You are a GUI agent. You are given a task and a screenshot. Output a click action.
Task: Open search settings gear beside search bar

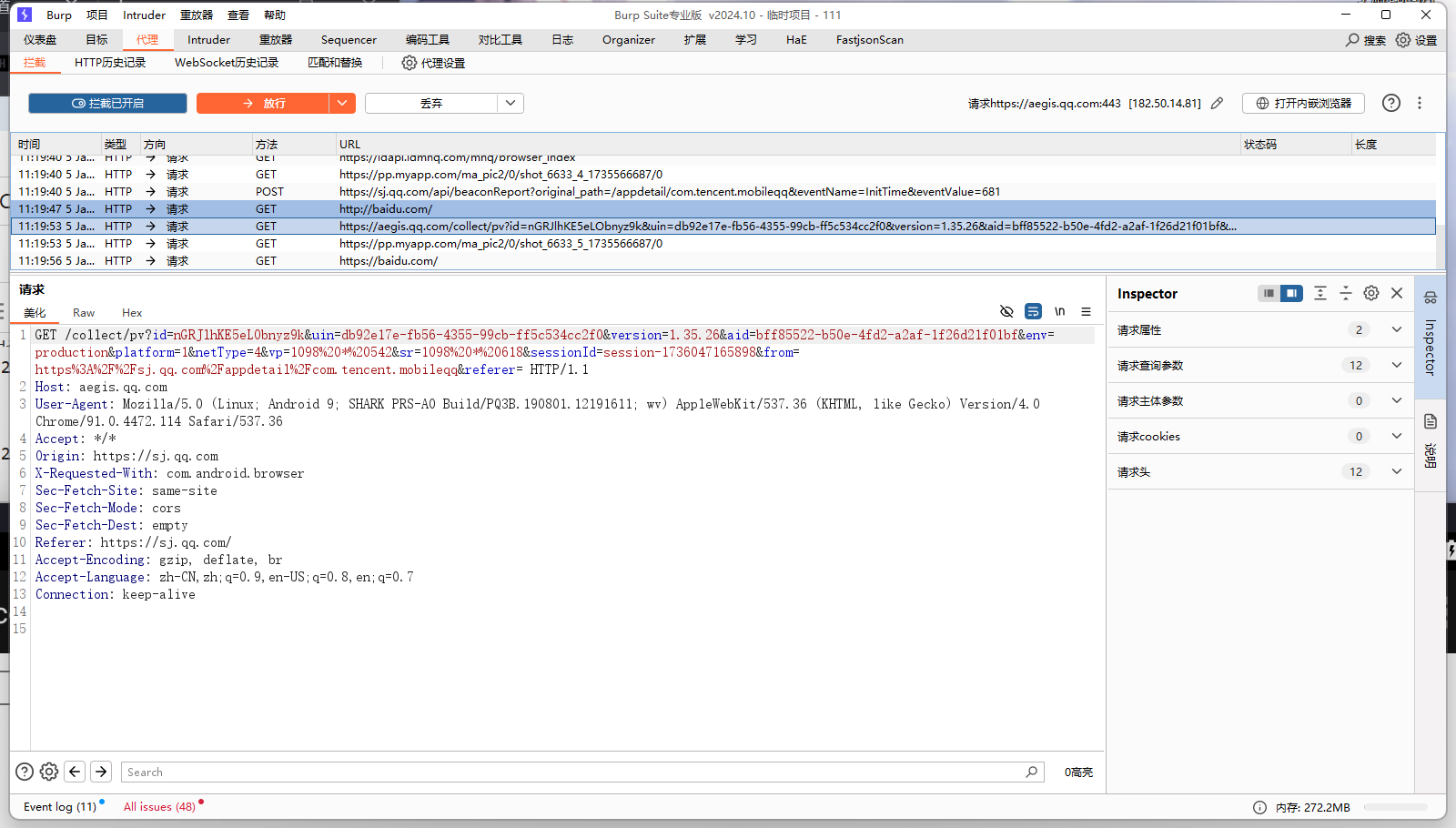click(x=49, y=772)
